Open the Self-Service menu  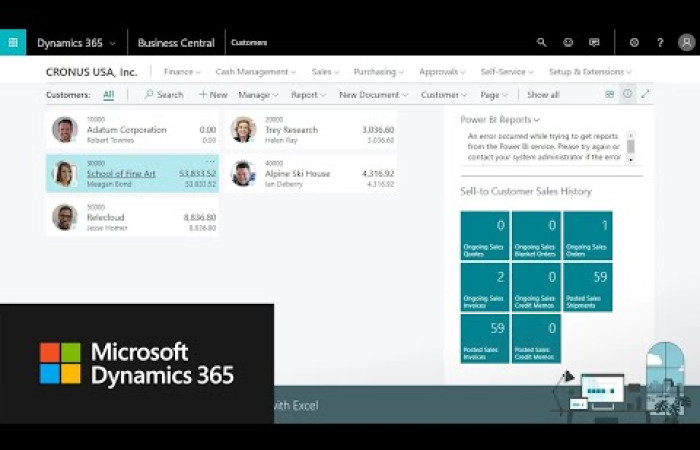[507, 72]
